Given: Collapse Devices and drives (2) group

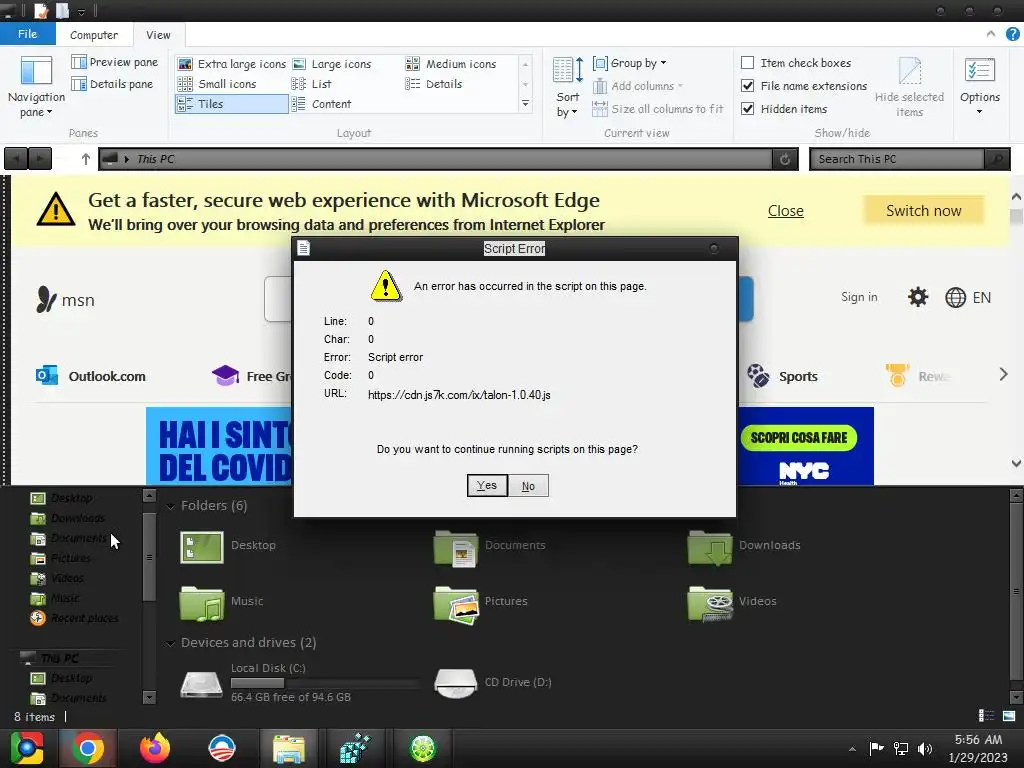Looking at the screenshot, I should click(170, 643).
